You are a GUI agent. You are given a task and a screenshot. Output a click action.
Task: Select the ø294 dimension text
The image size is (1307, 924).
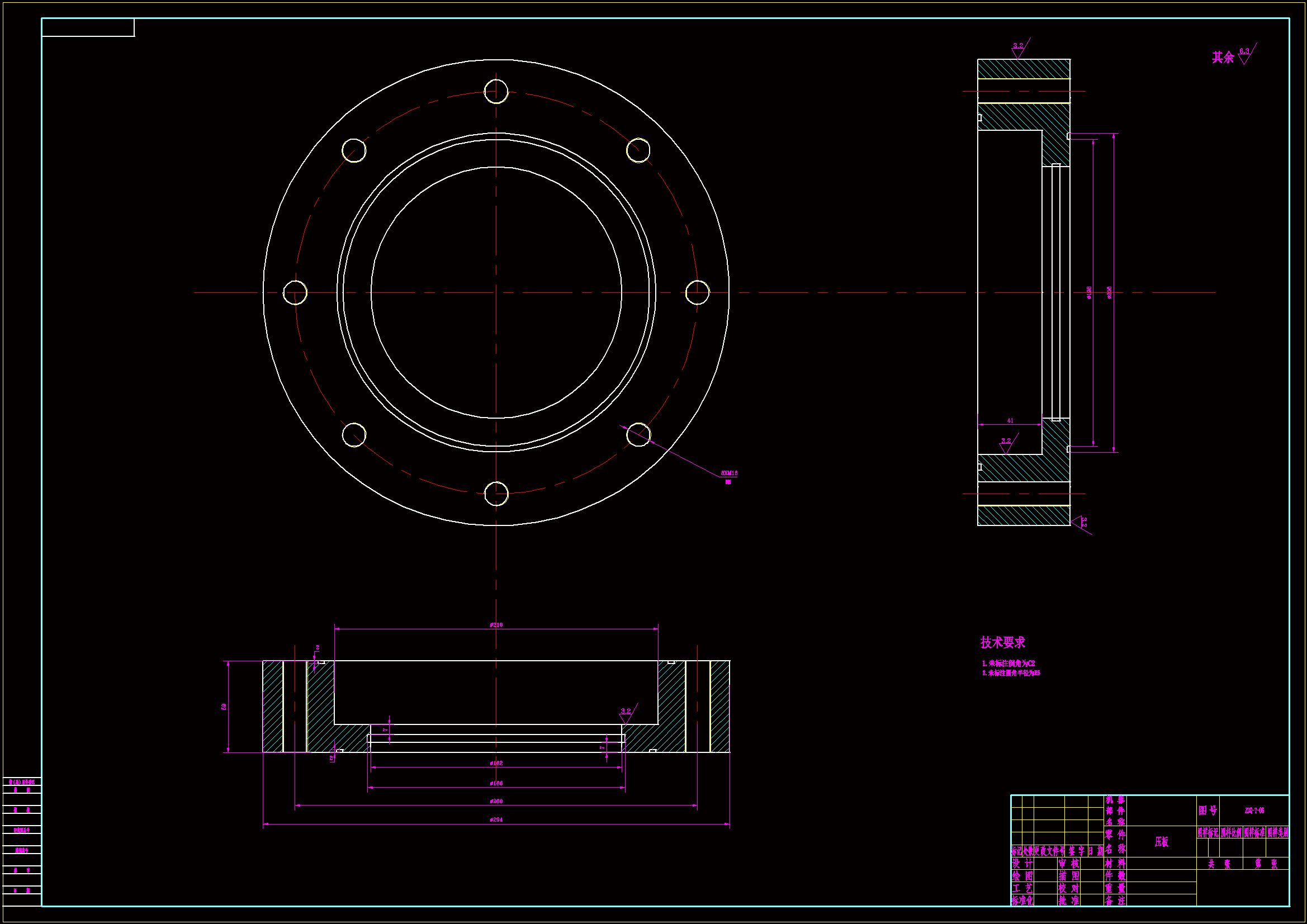[x=496, y=820]
